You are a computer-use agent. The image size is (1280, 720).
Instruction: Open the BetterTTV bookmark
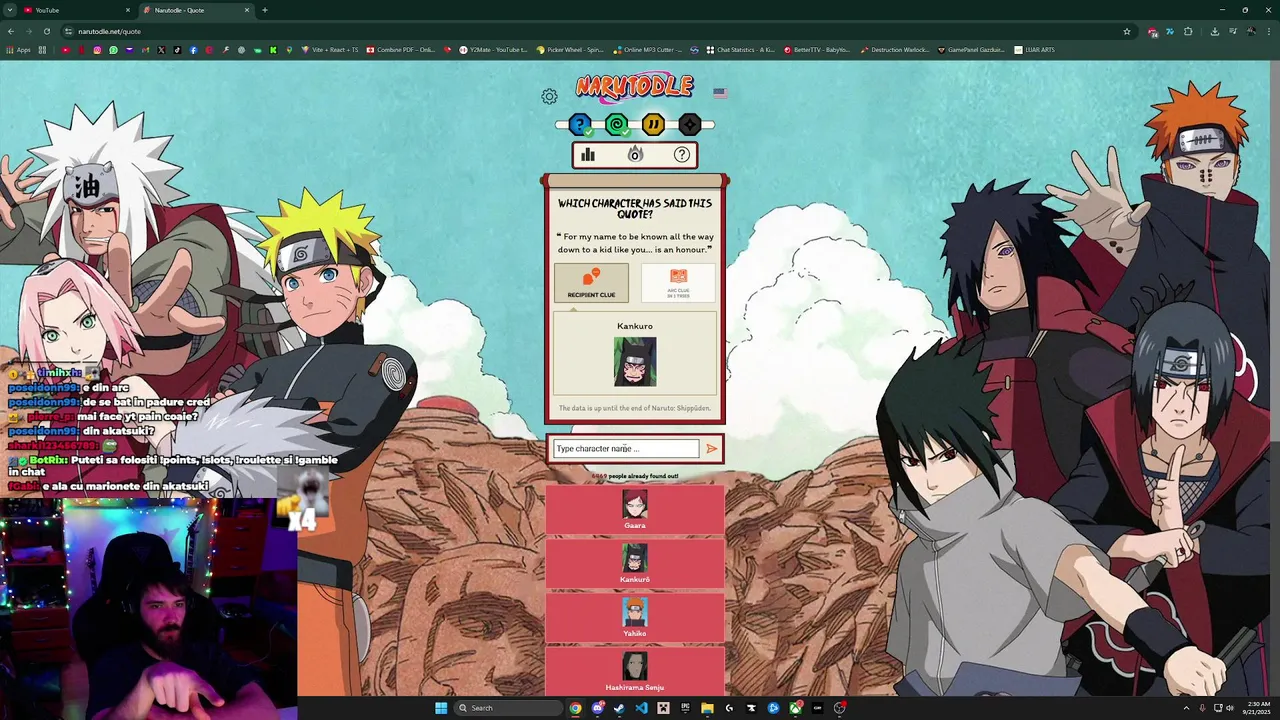point(817,49)
